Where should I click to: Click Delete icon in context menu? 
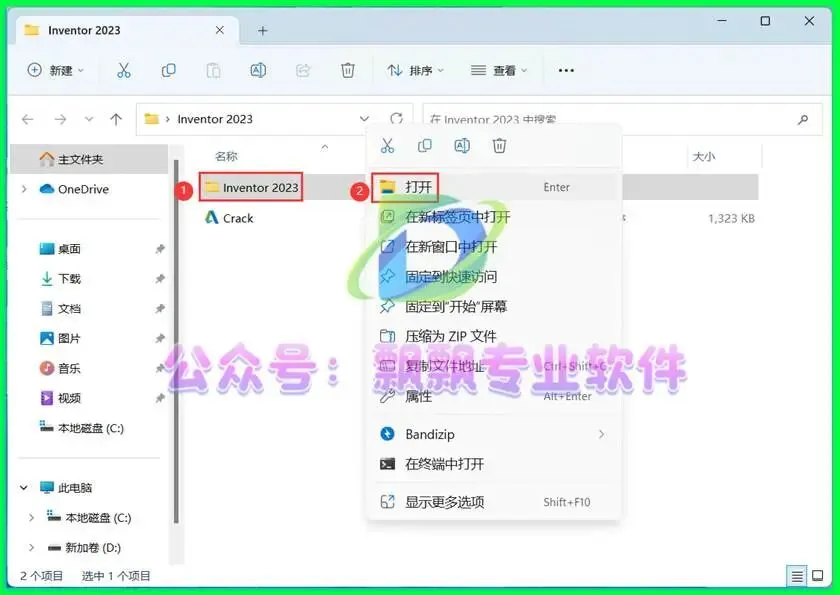tap(499, 146)
